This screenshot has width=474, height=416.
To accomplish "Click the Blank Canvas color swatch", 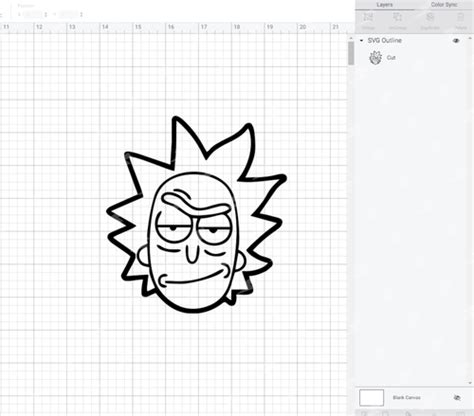I will (371, 397).
